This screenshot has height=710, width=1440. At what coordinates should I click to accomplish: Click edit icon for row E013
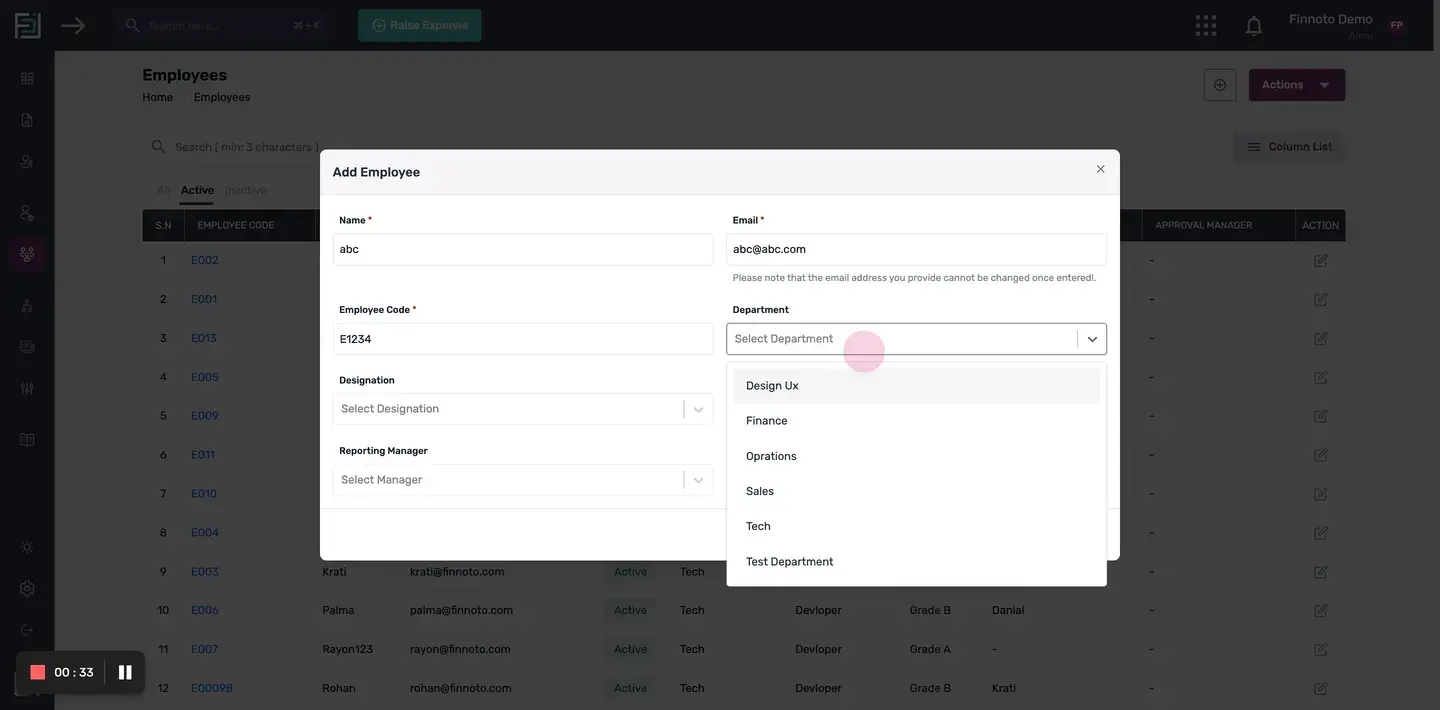point(1320,338)
